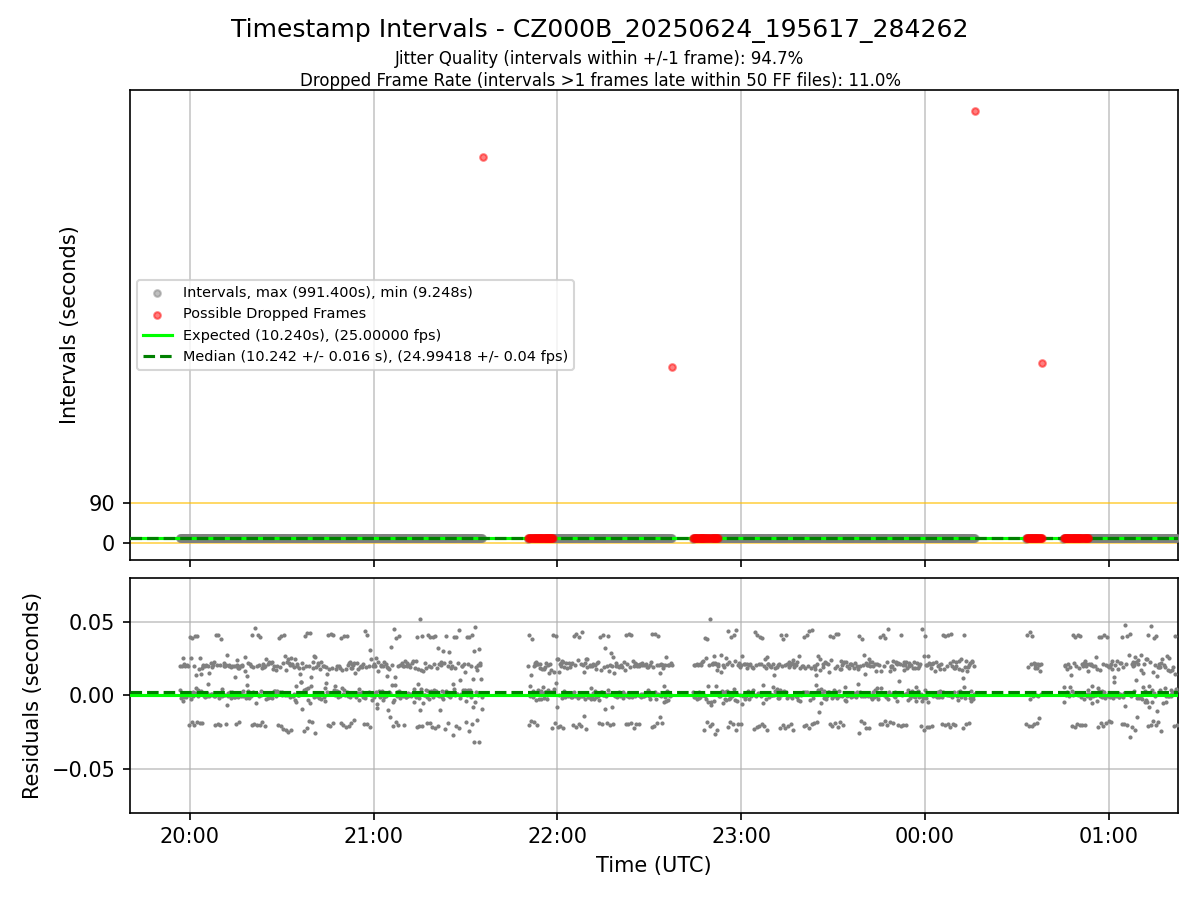Click the red dropped-frame cluster just before 22:00

[x=541, y=538]
